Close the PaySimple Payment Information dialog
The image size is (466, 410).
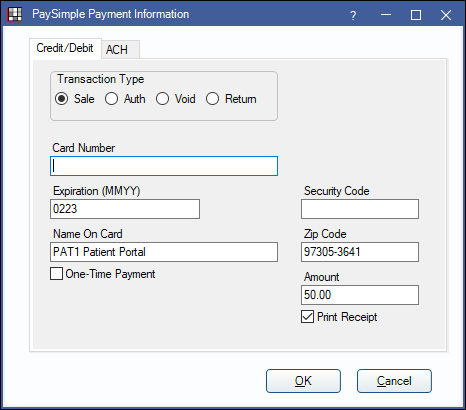coord(446,15)
